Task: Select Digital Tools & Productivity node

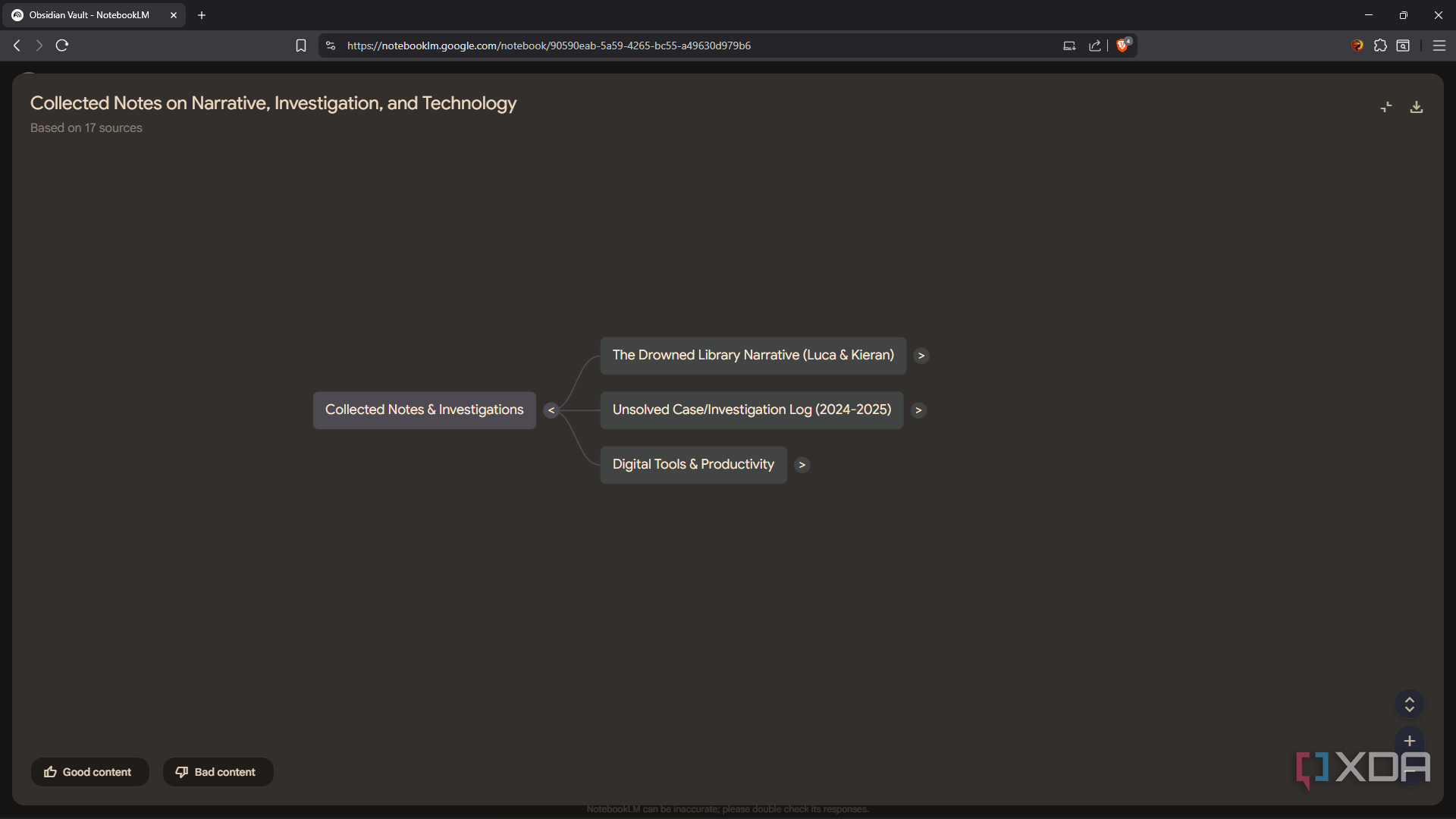Action: click(693, 465)
